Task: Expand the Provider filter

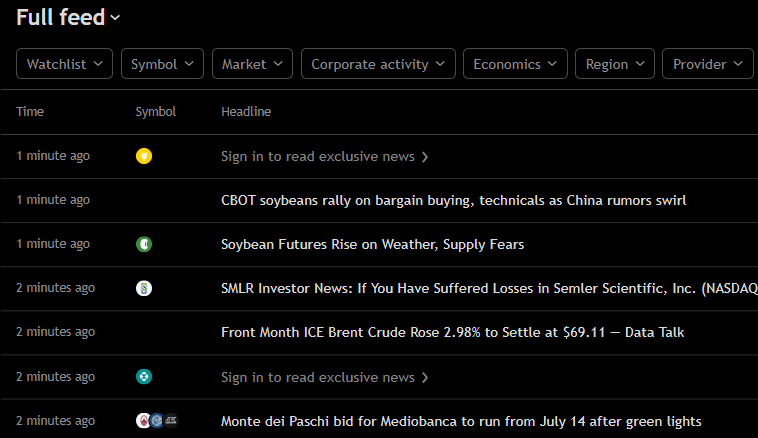Action: (708, 64)
